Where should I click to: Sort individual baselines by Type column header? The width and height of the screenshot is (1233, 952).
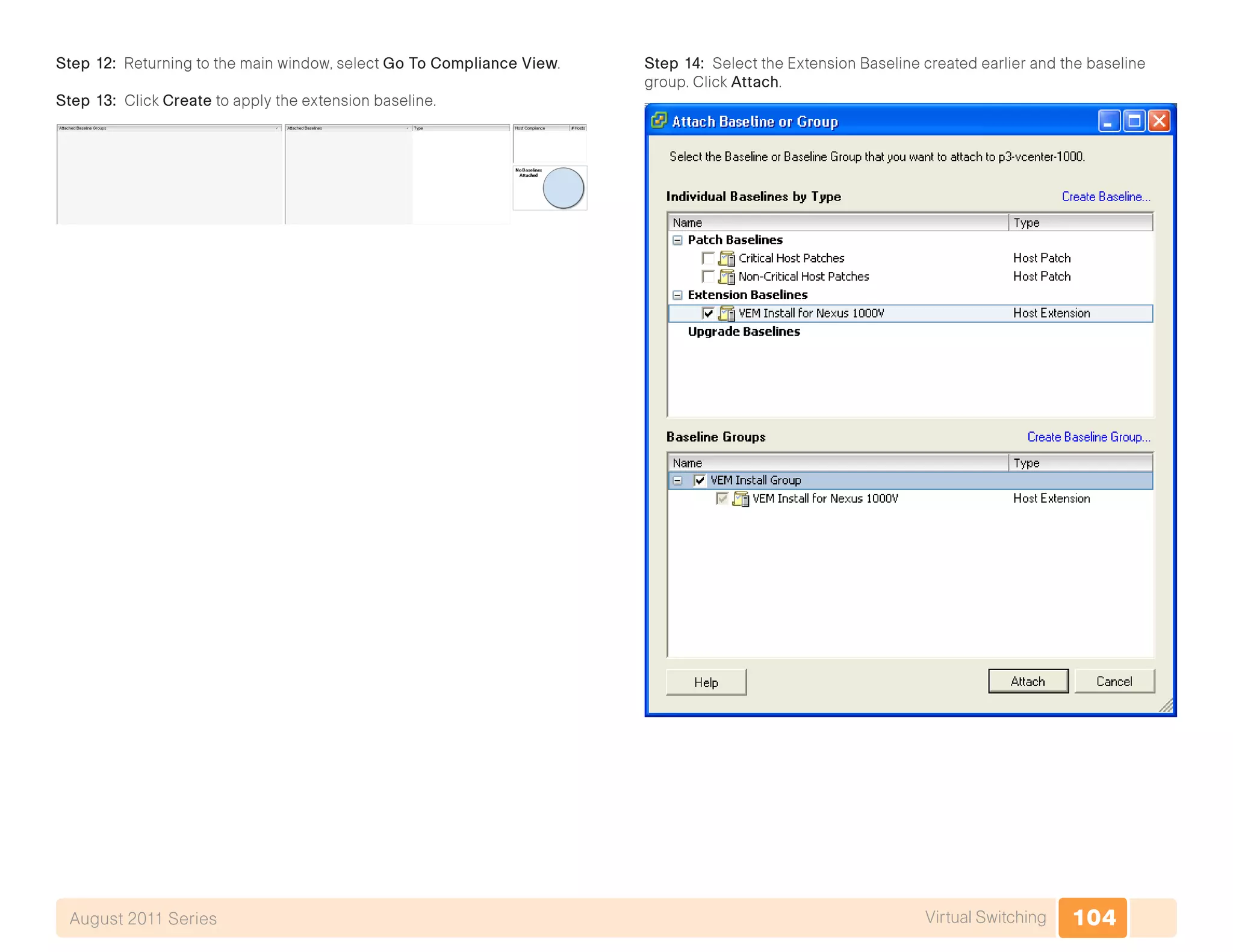(x=1081, y=222)
